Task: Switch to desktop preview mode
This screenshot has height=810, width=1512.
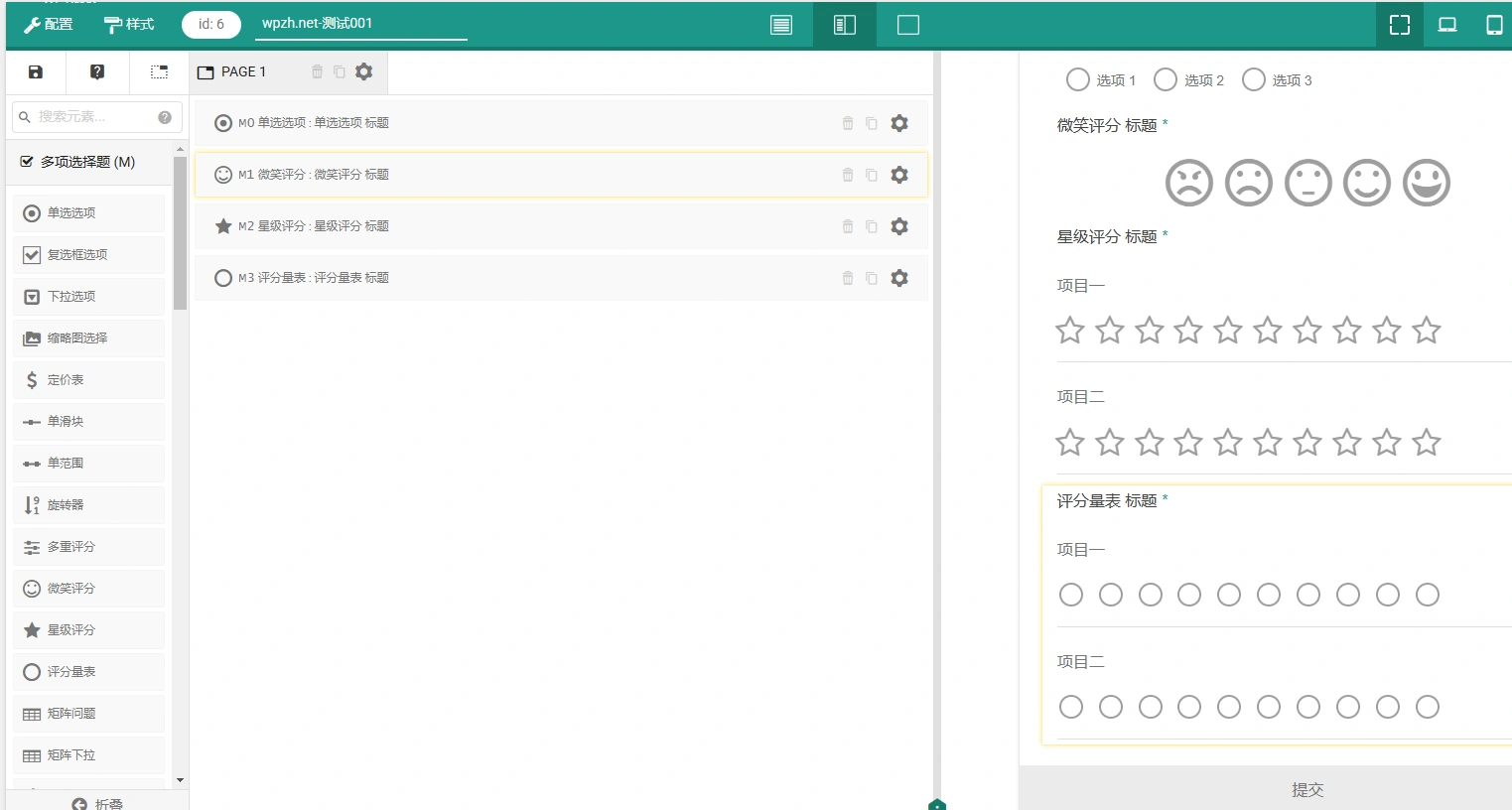Action: click(1446, 24)
